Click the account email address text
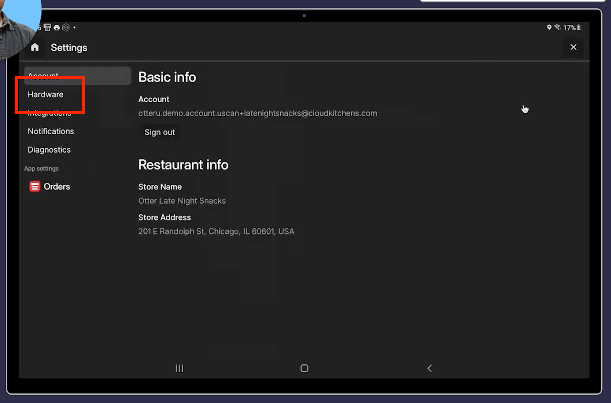The height and width of the screenshot is (403, 611). [x=258, y=113]
